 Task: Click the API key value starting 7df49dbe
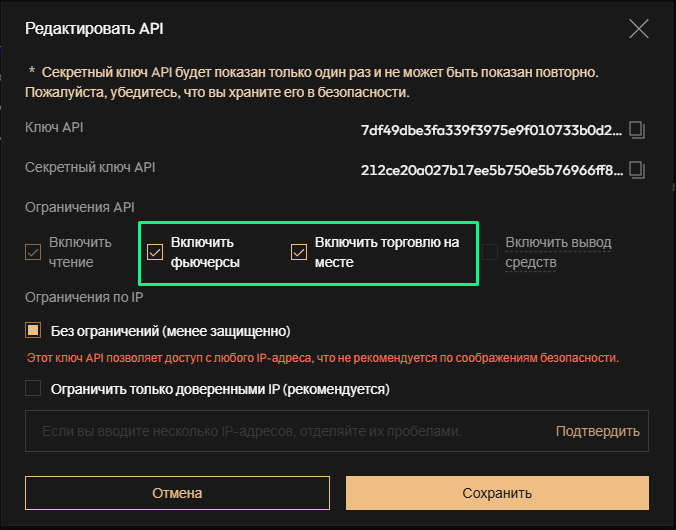pos(490,130)
